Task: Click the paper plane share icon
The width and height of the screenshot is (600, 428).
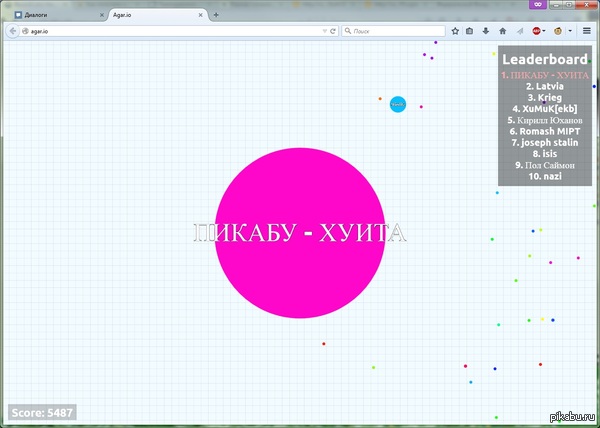Action: [x=519, y=31]
